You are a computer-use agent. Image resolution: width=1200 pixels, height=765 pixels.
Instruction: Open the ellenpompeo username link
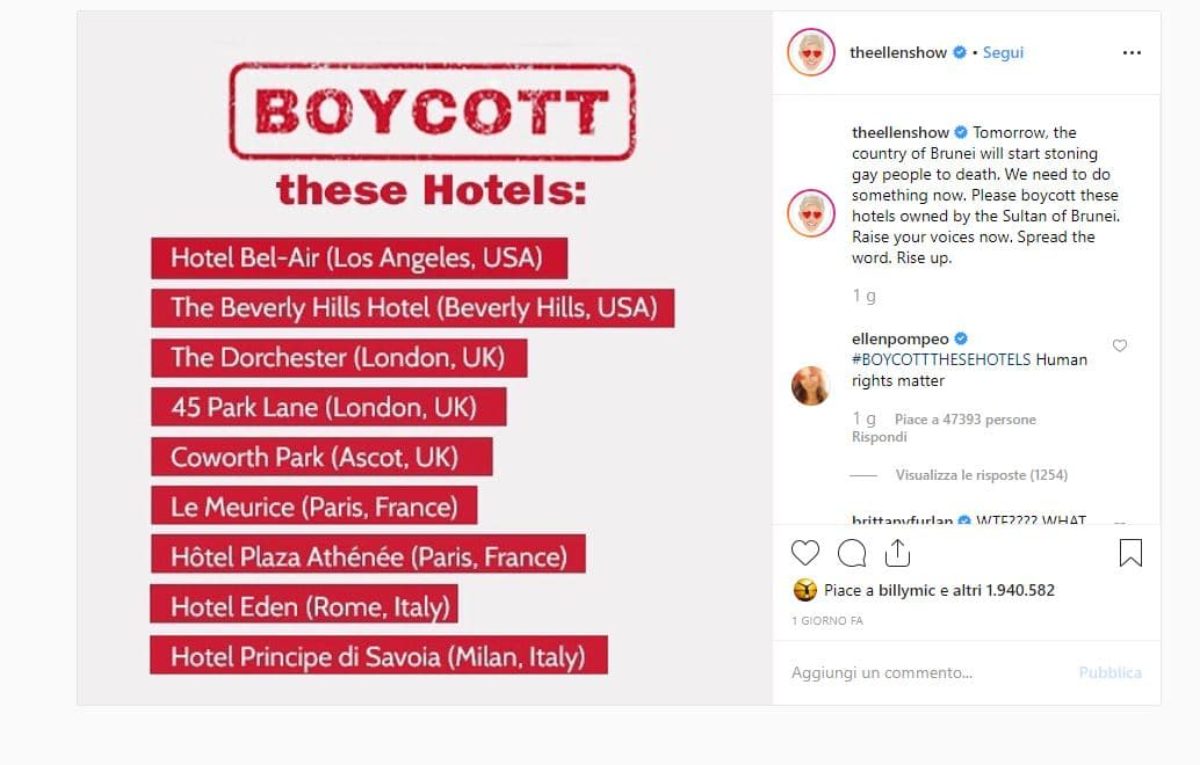click(x=900, y=339)
